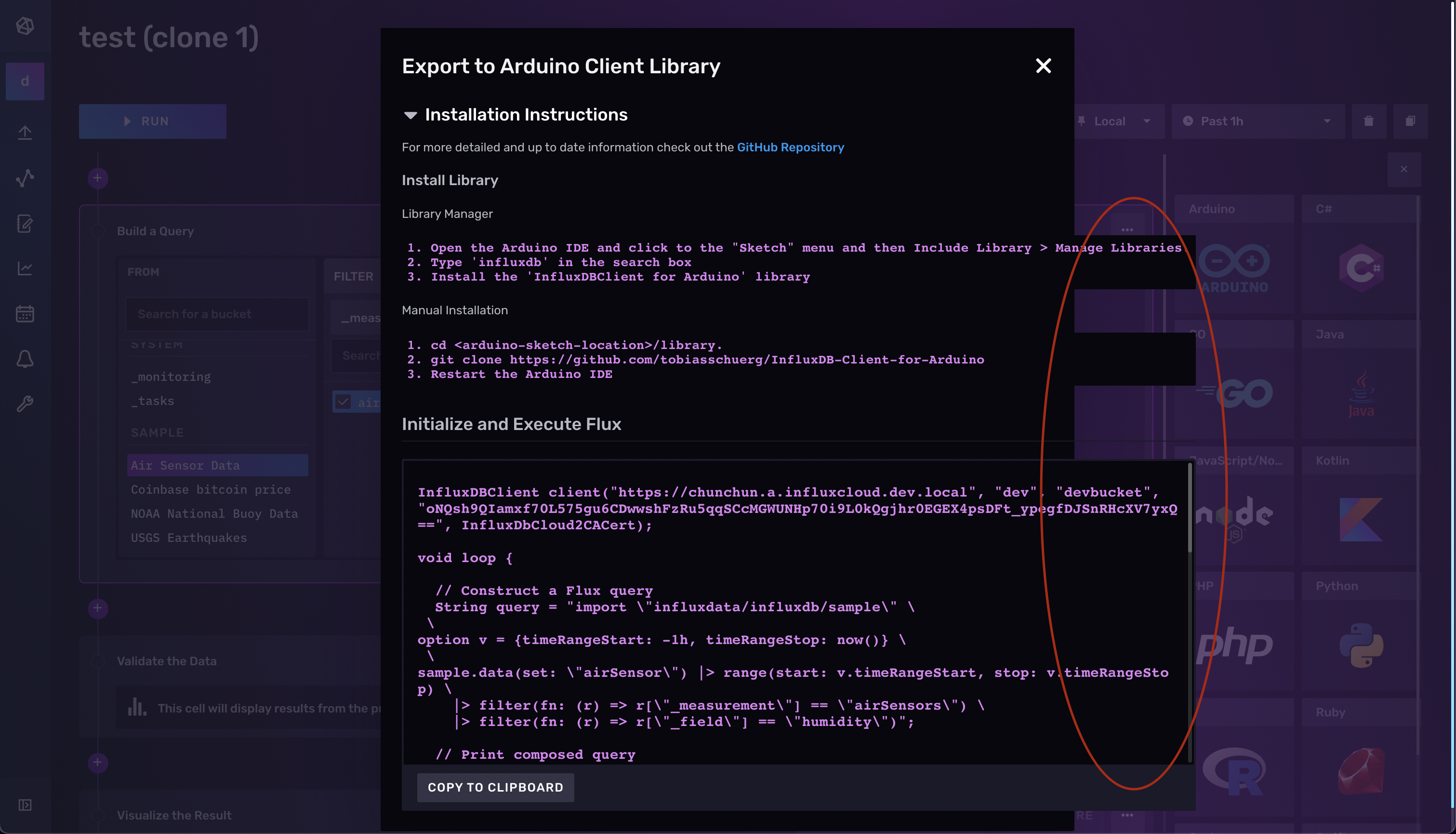Screen dimensions: 1456x834
Task: Select the Node.js client library card
Action: [x=1234, y=505]
